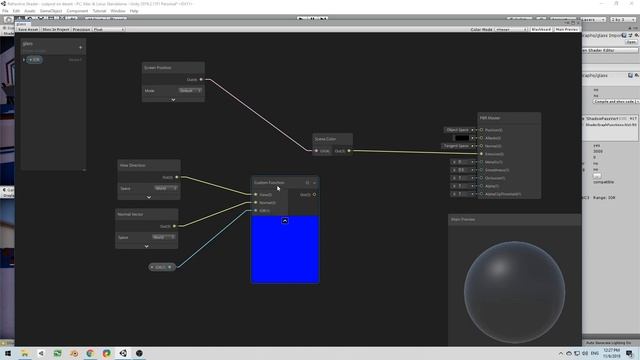Click the View Direction Out(3) port
Screen dimensions: 640x360
177,177
